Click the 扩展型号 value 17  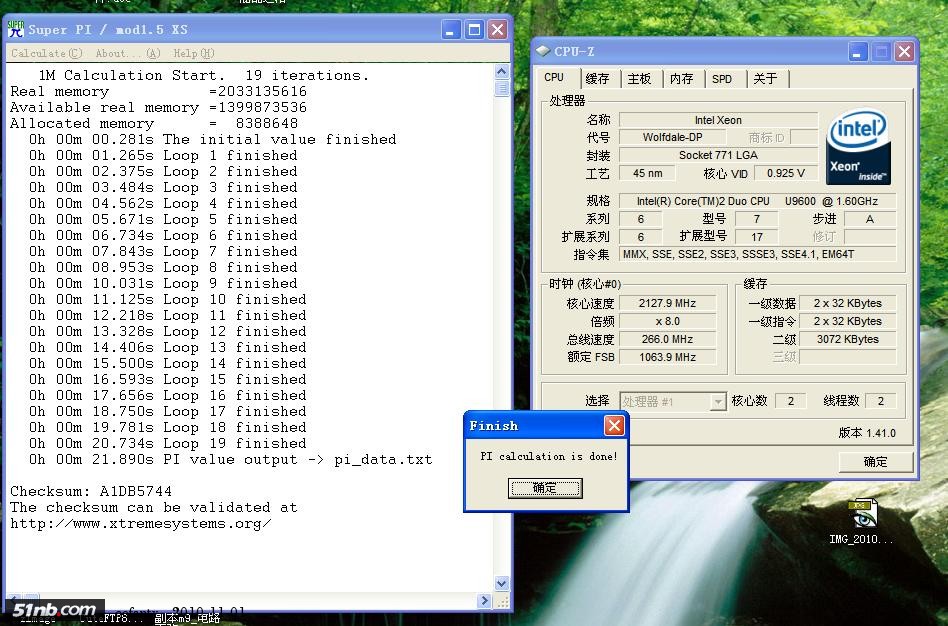(757, 236)
